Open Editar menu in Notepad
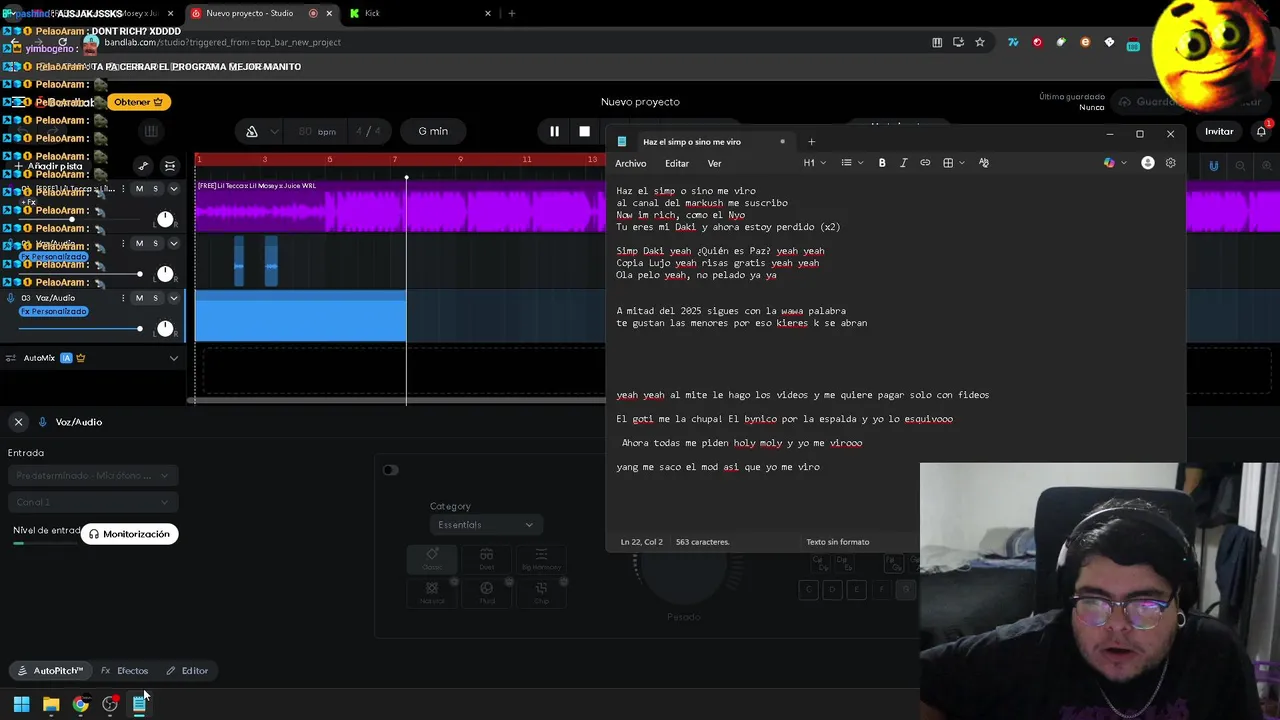The width and height of the screenshot is (1280, 720). point(677,163)
